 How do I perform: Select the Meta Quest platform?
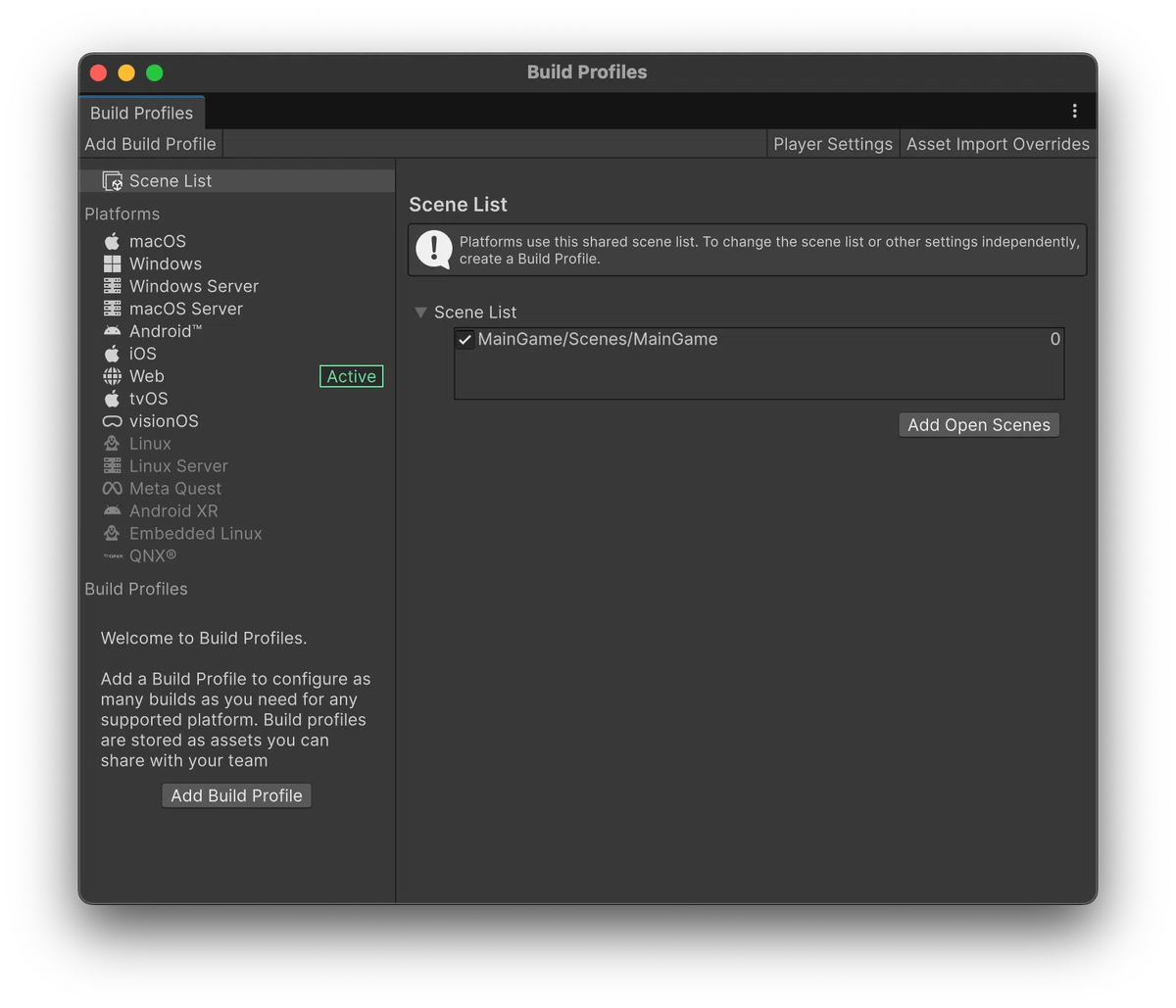click(237, 489)
